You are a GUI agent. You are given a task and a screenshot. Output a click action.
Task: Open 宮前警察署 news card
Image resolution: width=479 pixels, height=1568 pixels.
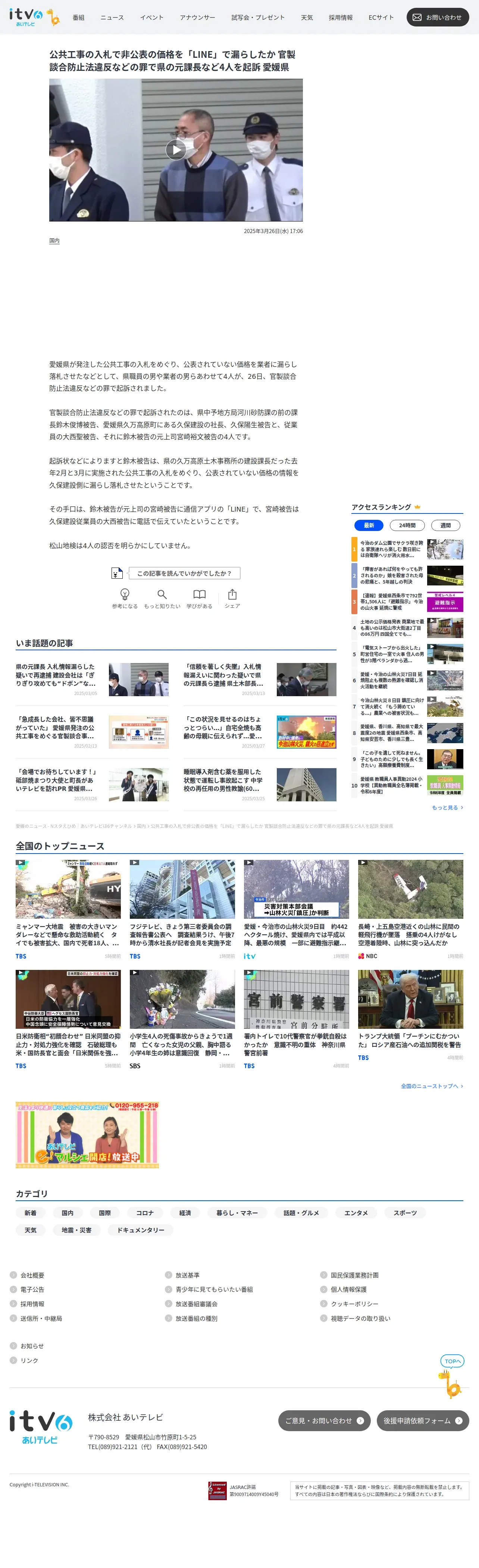click(x=297, y=1019)
